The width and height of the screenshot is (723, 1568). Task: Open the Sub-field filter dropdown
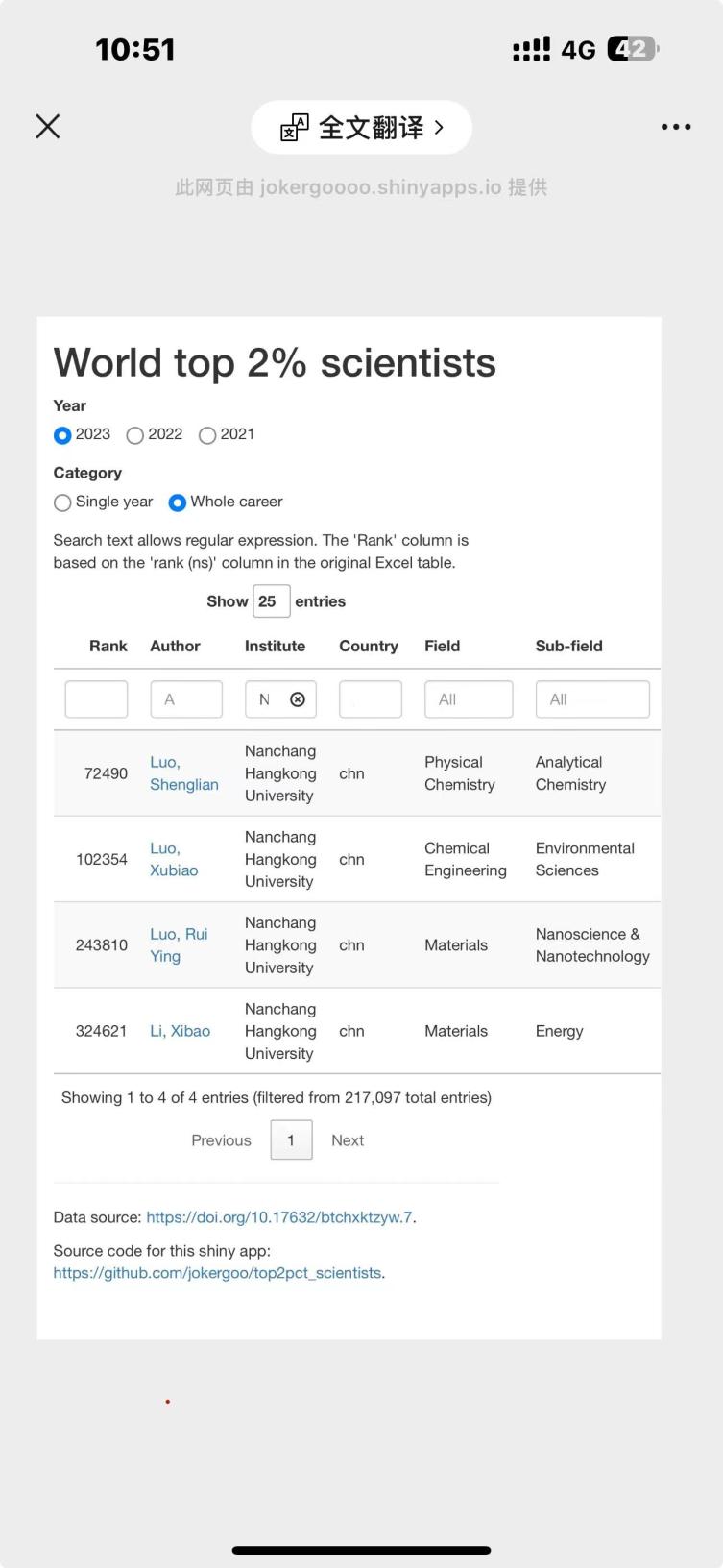pos(591,699)
